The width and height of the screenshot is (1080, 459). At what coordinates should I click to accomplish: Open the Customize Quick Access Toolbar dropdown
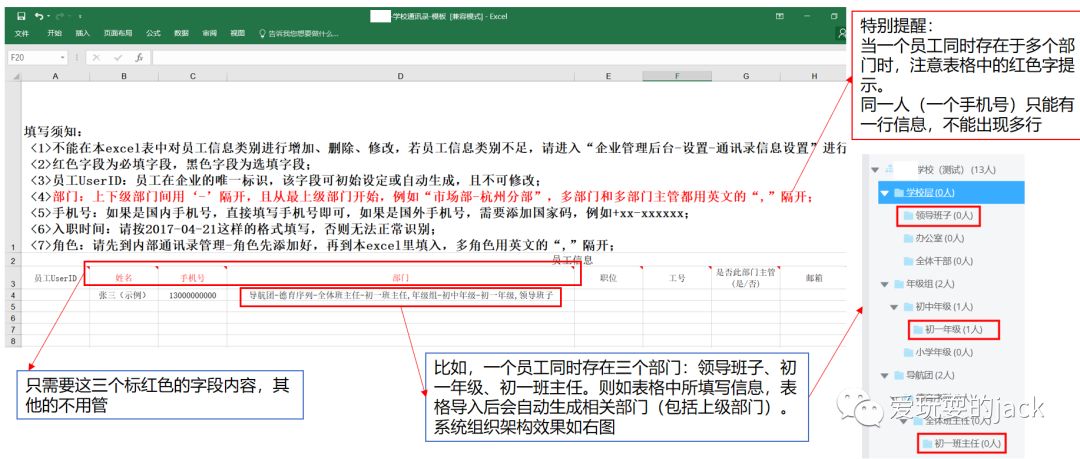pyautogui.click(x=80, y=16)
